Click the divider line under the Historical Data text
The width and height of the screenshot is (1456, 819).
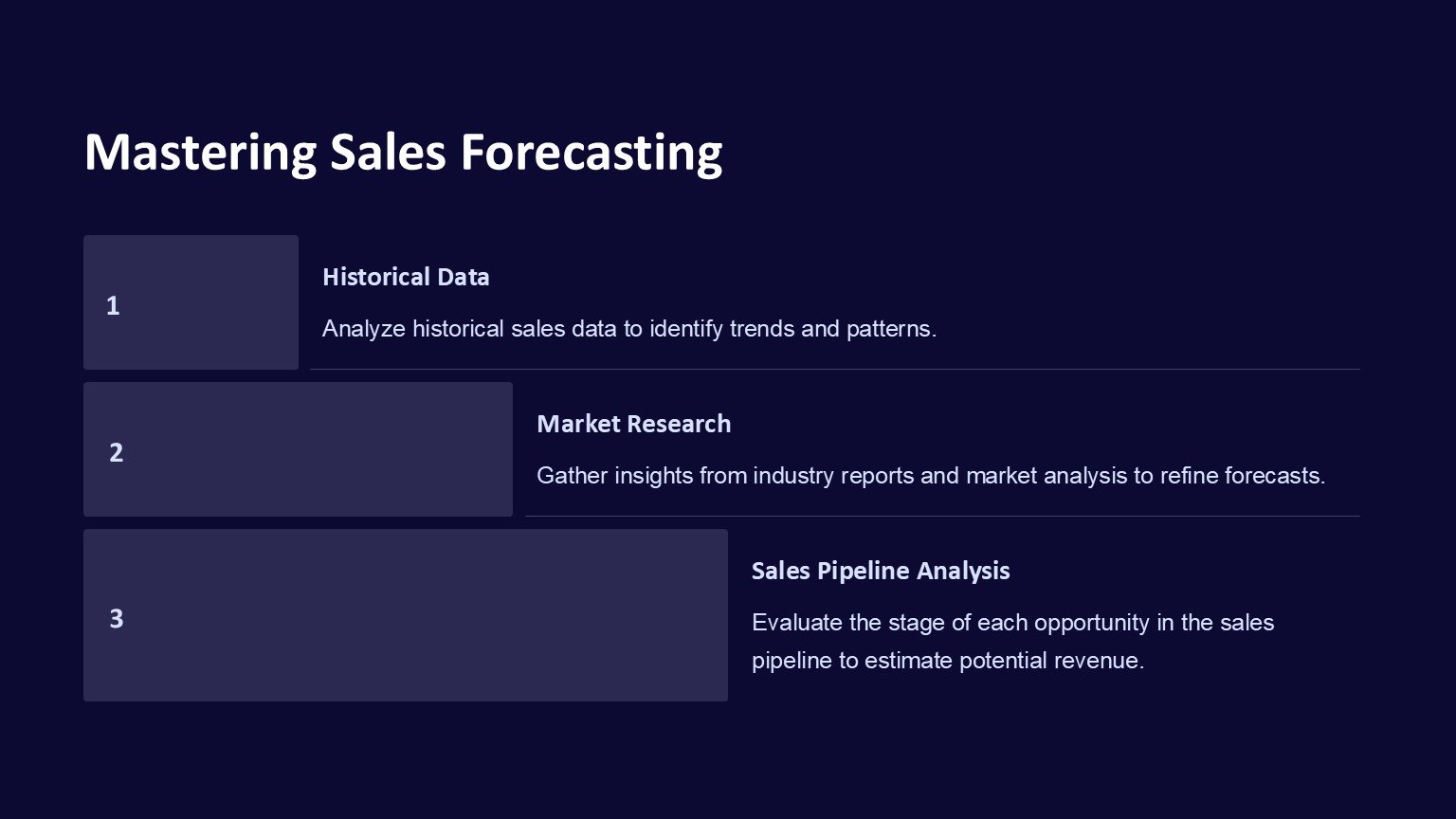point(834,369)
